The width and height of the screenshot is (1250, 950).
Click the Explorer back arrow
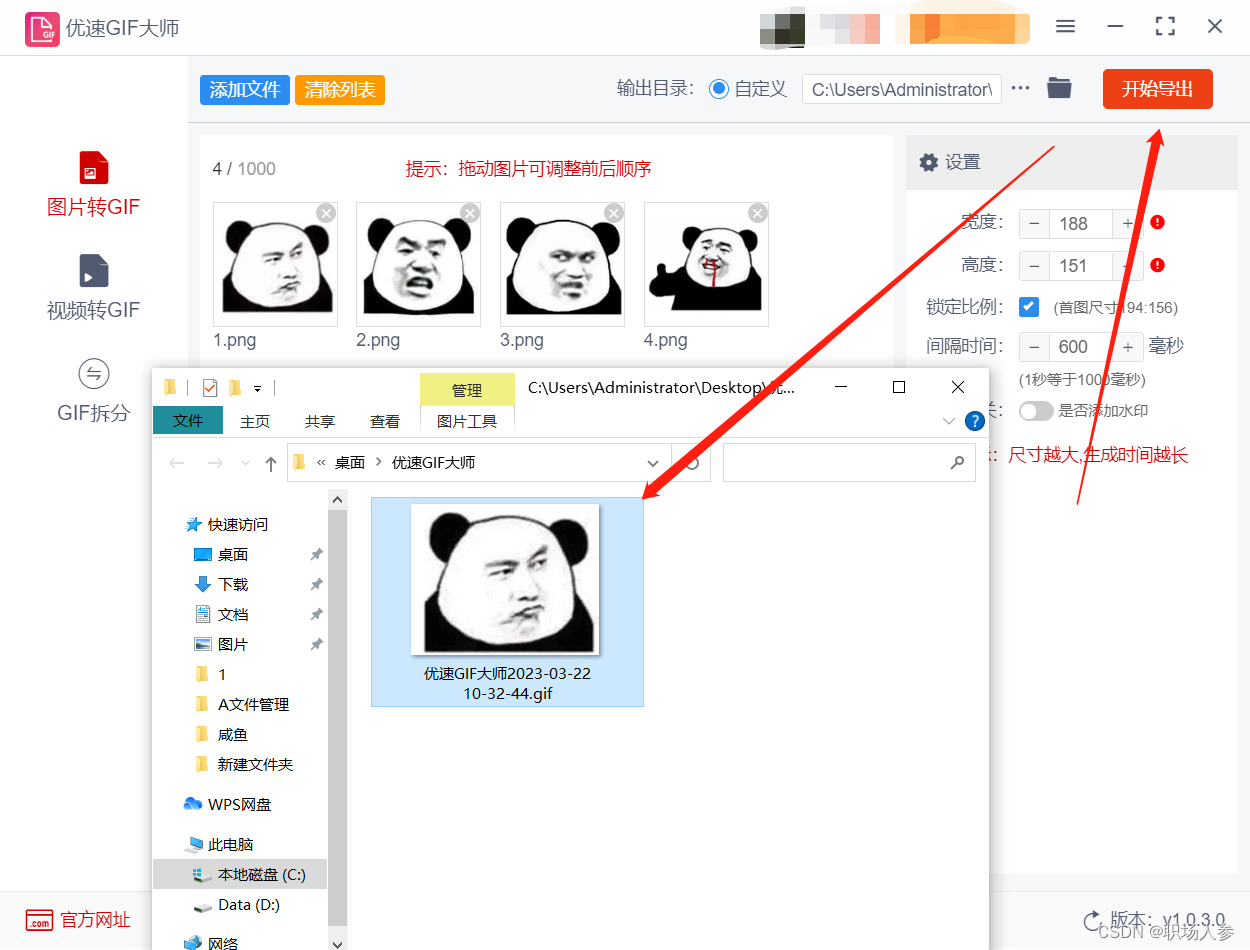pyautogui.click(x=177, y=463)
